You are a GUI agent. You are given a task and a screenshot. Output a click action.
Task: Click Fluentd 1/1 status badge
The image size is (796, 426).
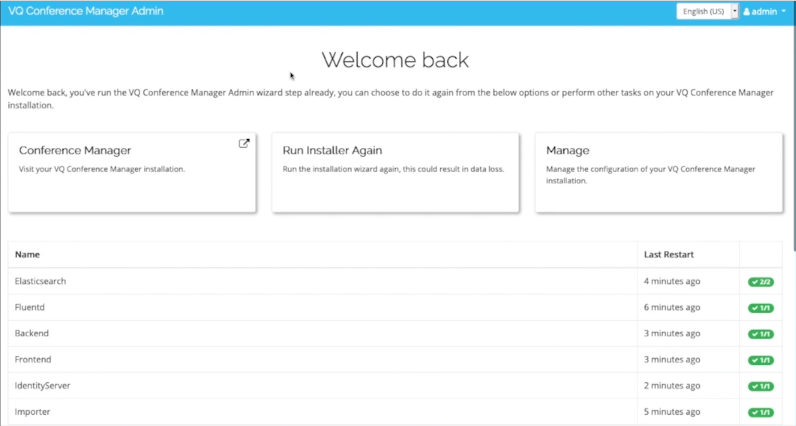point(760,308)
